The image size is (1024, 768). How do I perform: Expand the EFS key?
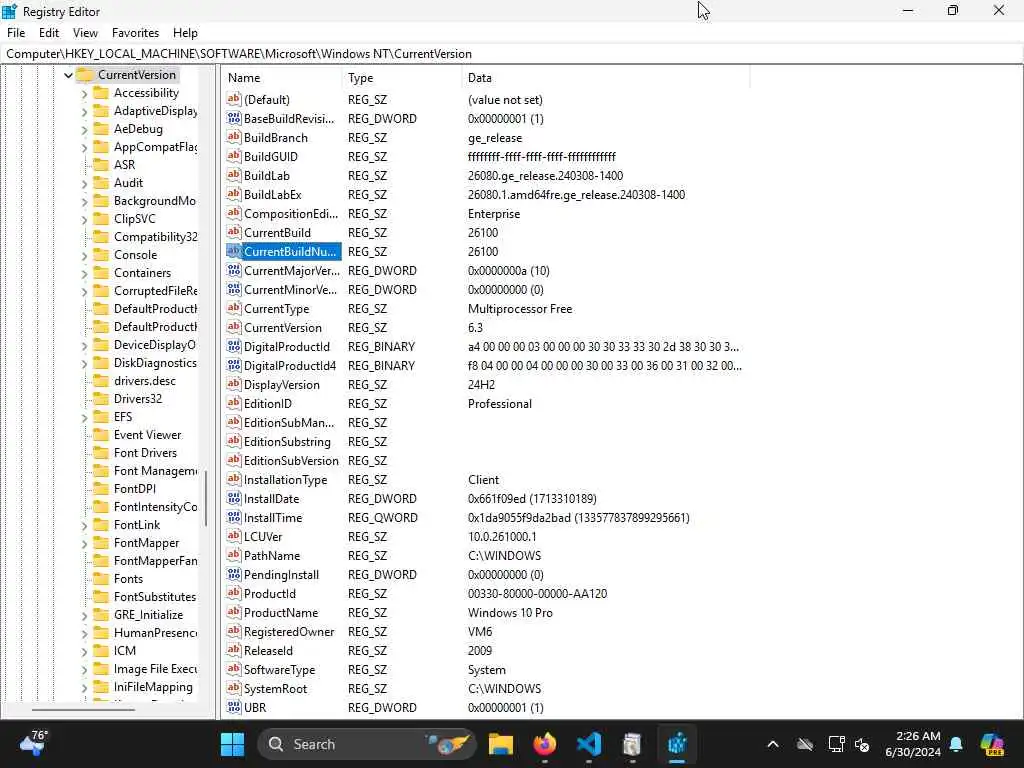[x=84, y=417]
